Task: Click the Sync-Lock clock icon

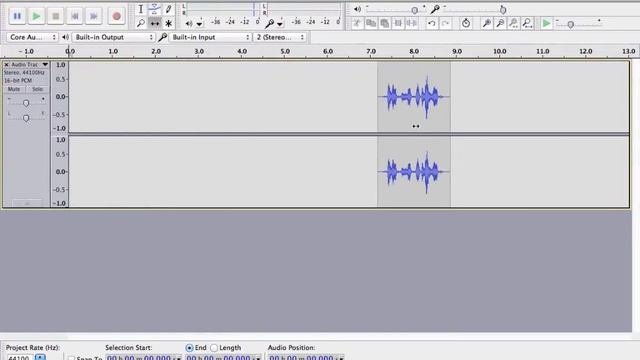Action: (x=466, y=23)
